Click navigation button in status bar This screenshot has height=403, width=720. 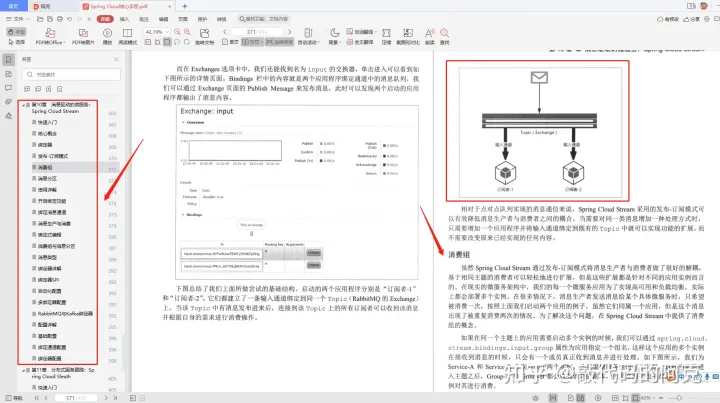click(x=14, y=398)
